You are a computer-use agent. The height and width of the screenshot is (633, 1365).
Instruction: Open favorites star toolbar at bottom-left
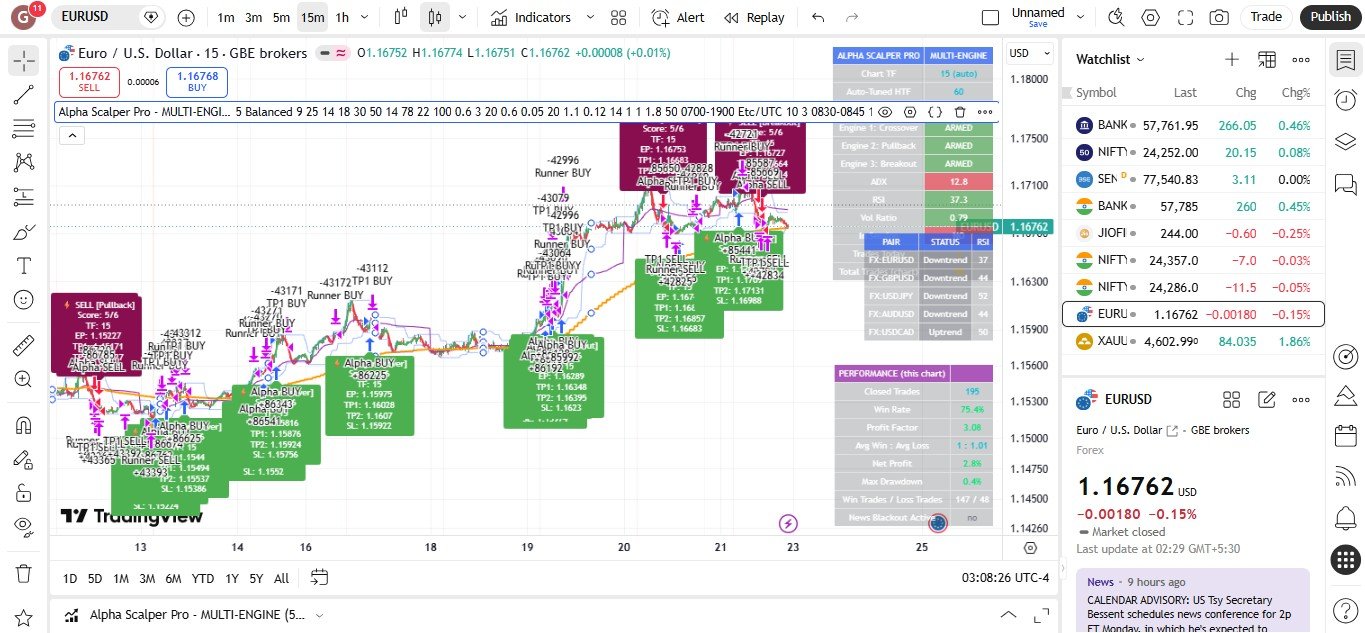(24, 617)
